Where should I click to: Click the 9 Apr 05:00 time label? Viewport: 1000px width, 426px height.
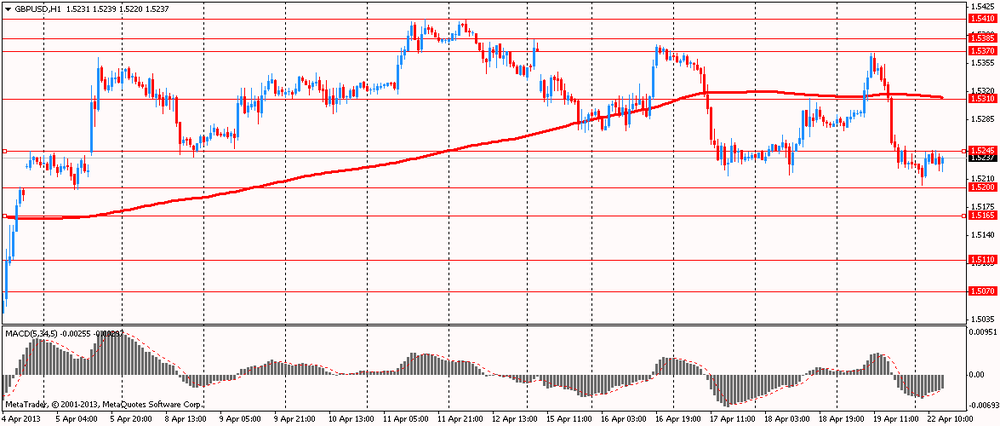[x=240, y=420]
